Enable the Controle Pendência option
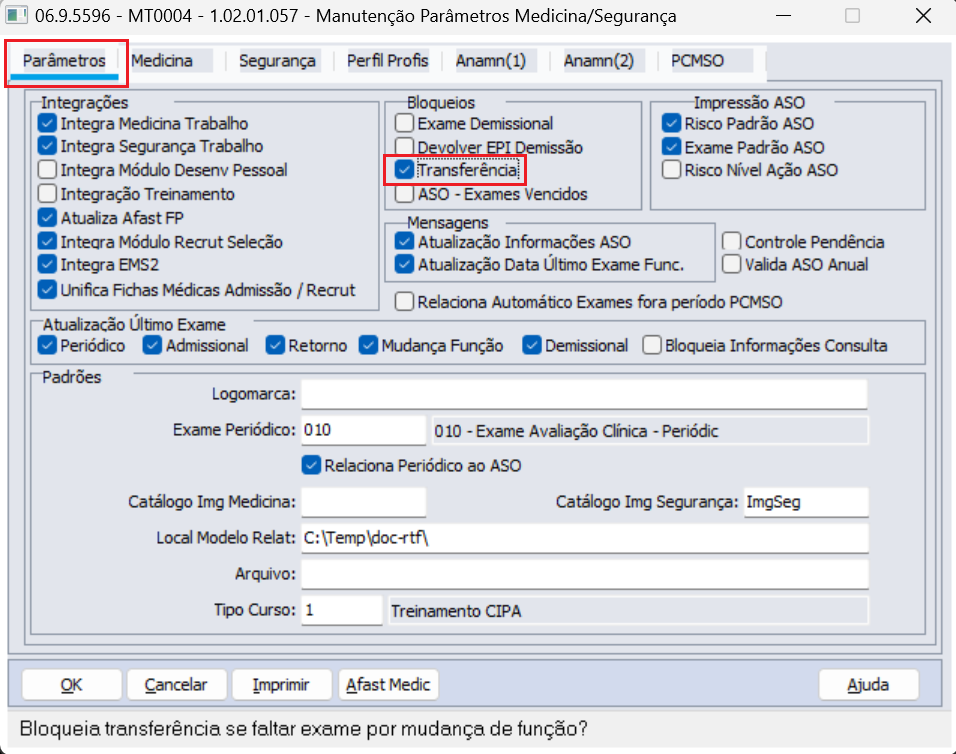 pos(729,240)
